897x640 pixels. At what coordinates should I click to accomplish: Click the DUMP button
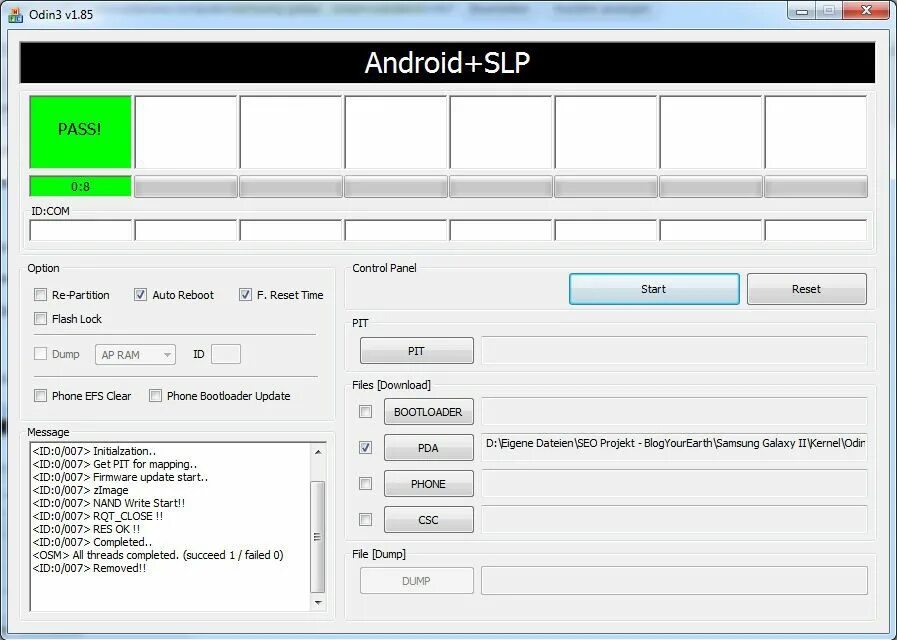tap(416, 581)
